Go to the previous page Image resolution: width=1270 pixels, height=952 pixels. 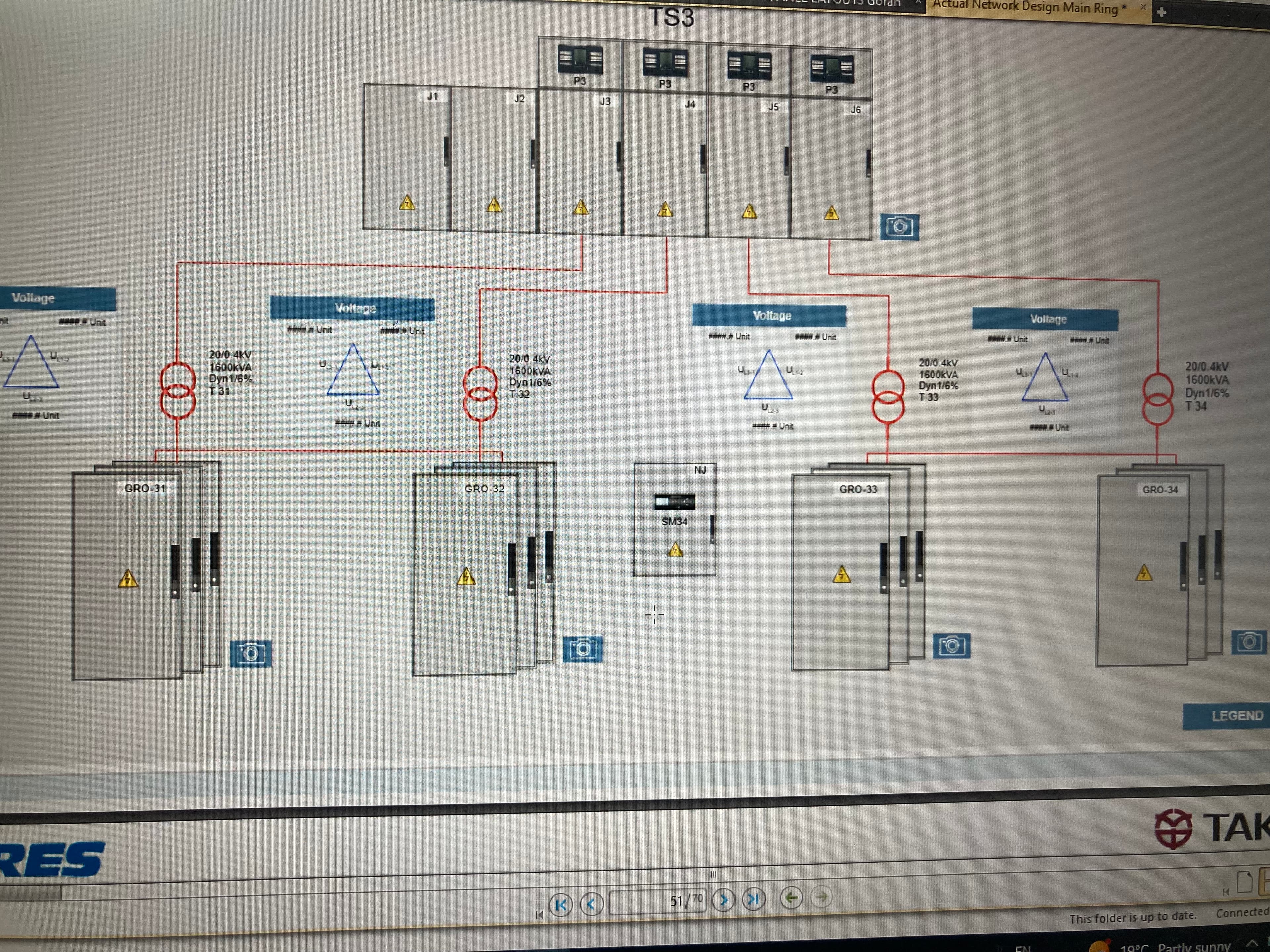click(591, 904)
